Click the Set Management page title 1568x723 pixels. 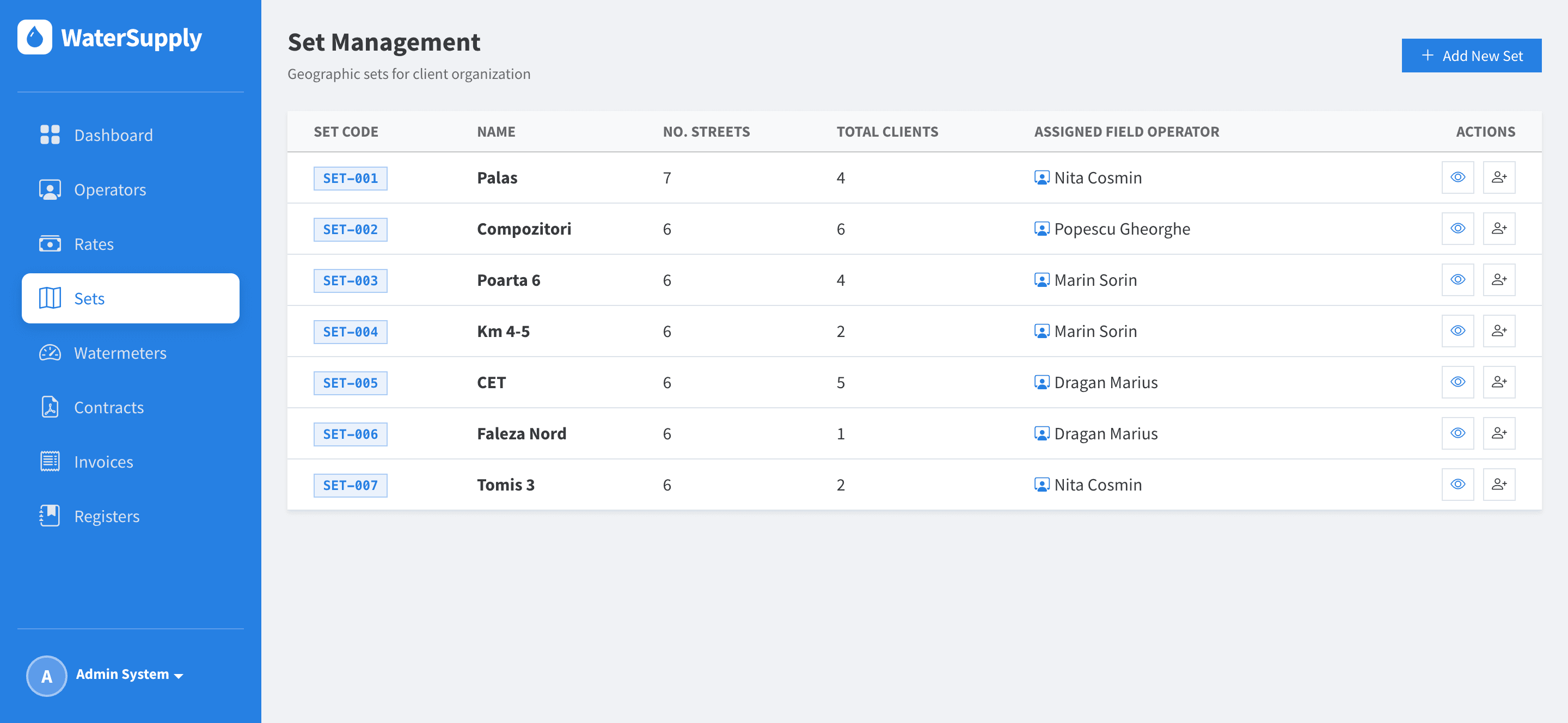[x=383, y=42]
